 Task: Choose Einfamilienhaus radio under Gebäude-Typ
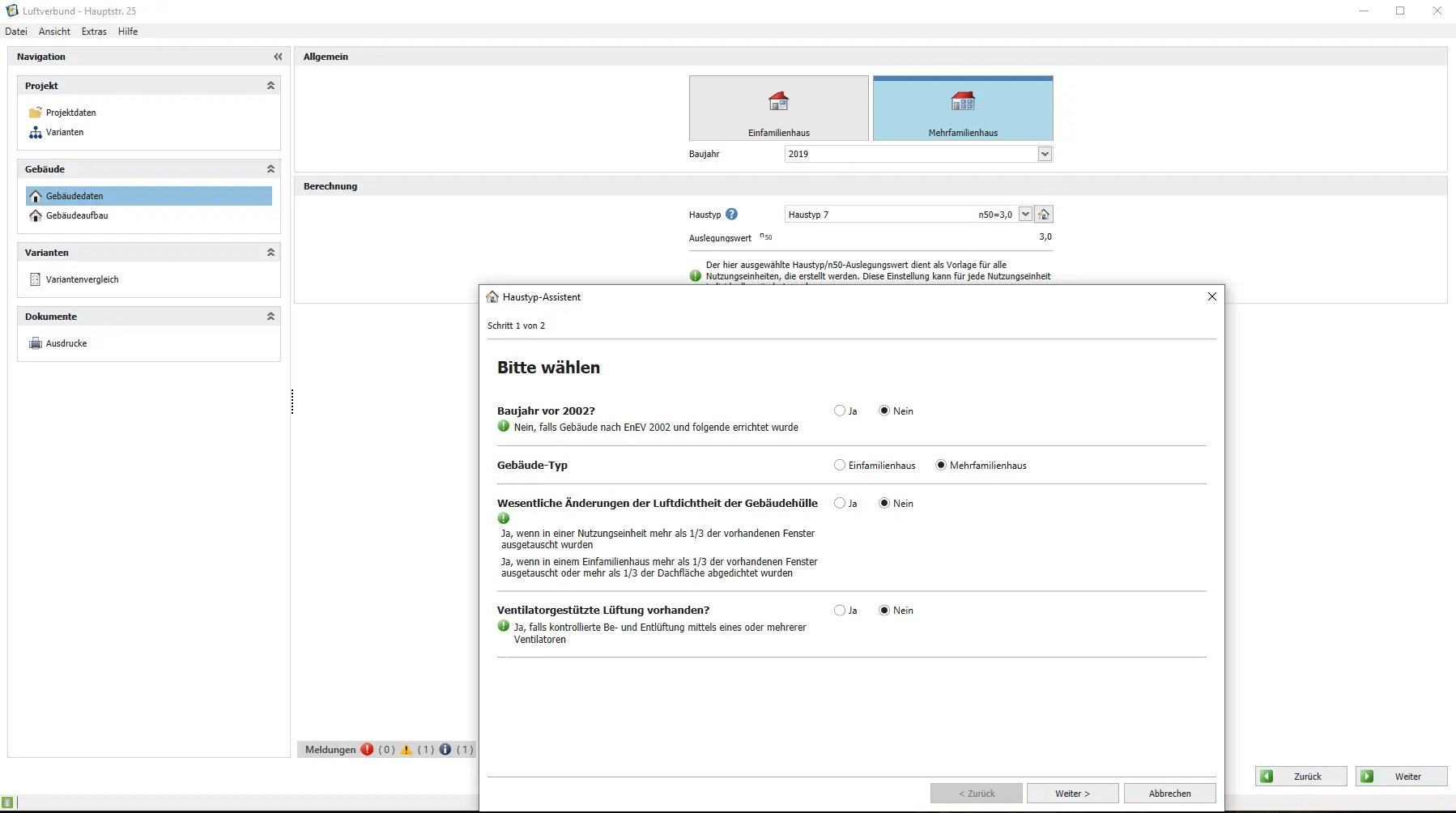coord(840,466)
